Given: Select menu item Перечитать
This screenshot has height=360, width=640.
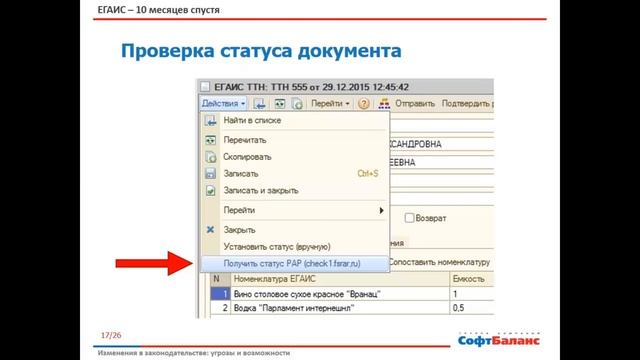Looking at the screenshot, I should pyautogui.click(x=295, y=140).
